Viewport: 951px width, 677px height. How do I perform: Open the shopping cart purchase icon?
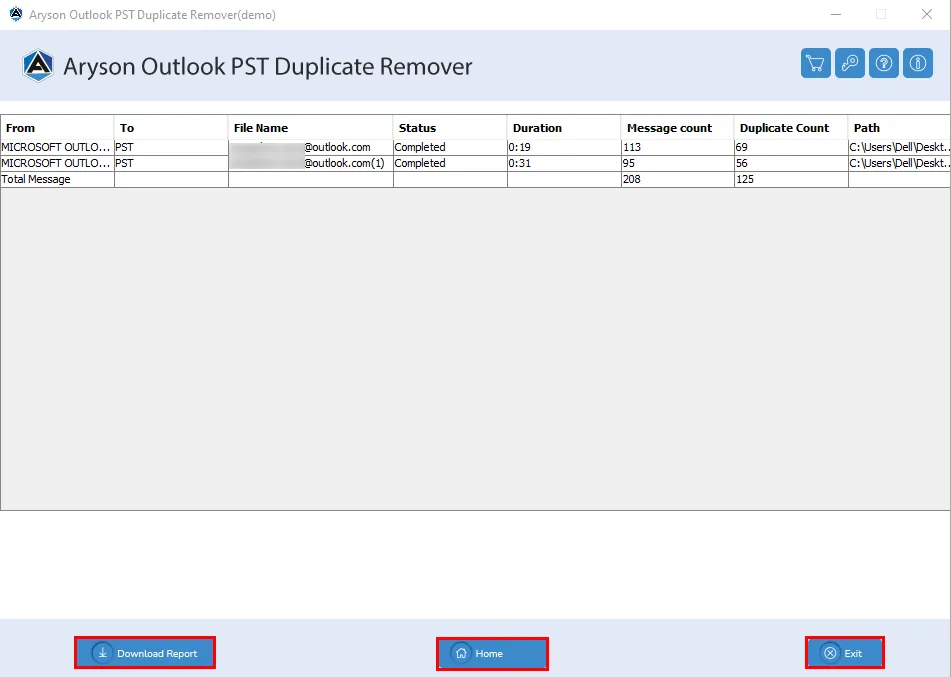(815, 63)
